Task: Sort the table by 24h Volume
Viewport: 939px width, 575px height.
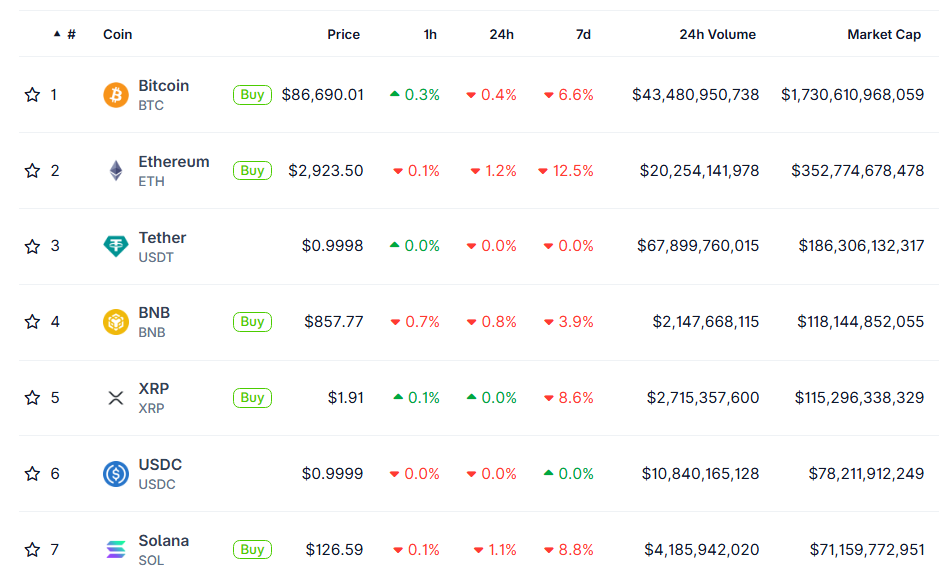Action: pos(717,34)
